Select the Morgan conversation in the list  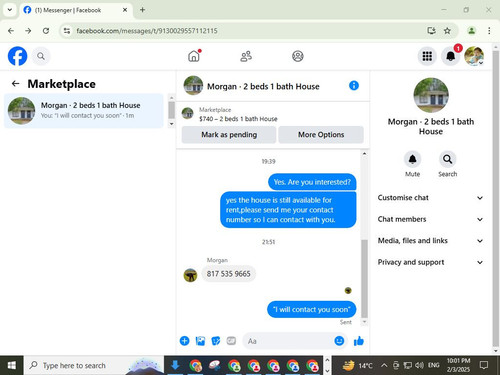(x=84, y=111)
